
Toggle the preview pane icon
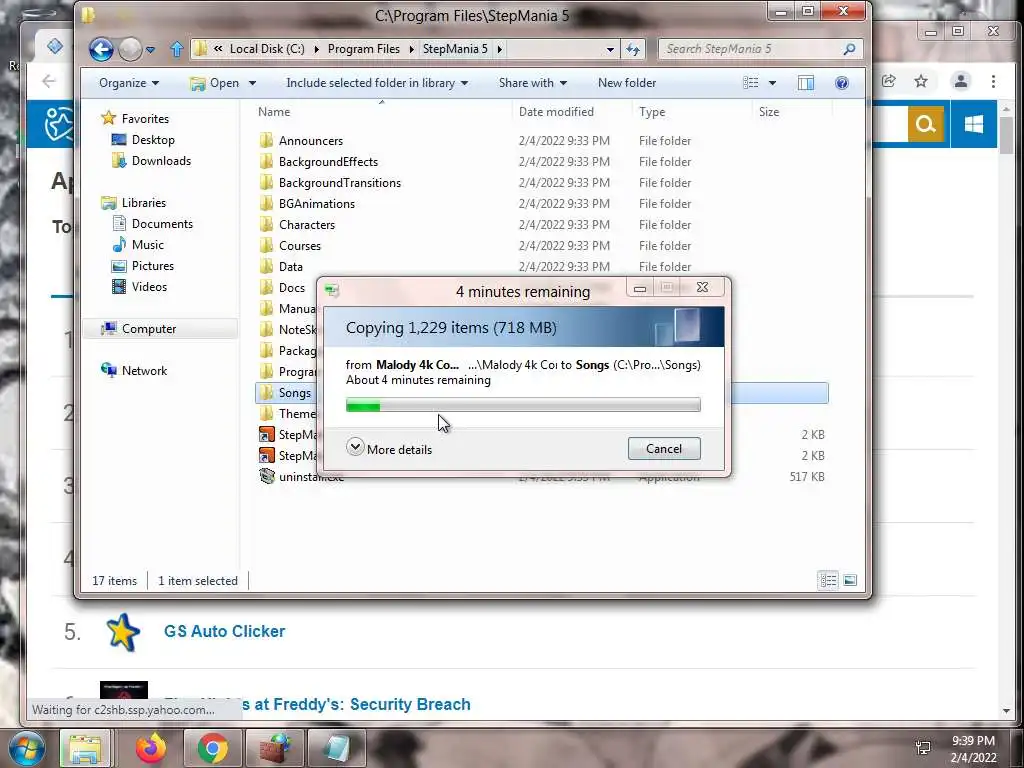tap(806, 83)
